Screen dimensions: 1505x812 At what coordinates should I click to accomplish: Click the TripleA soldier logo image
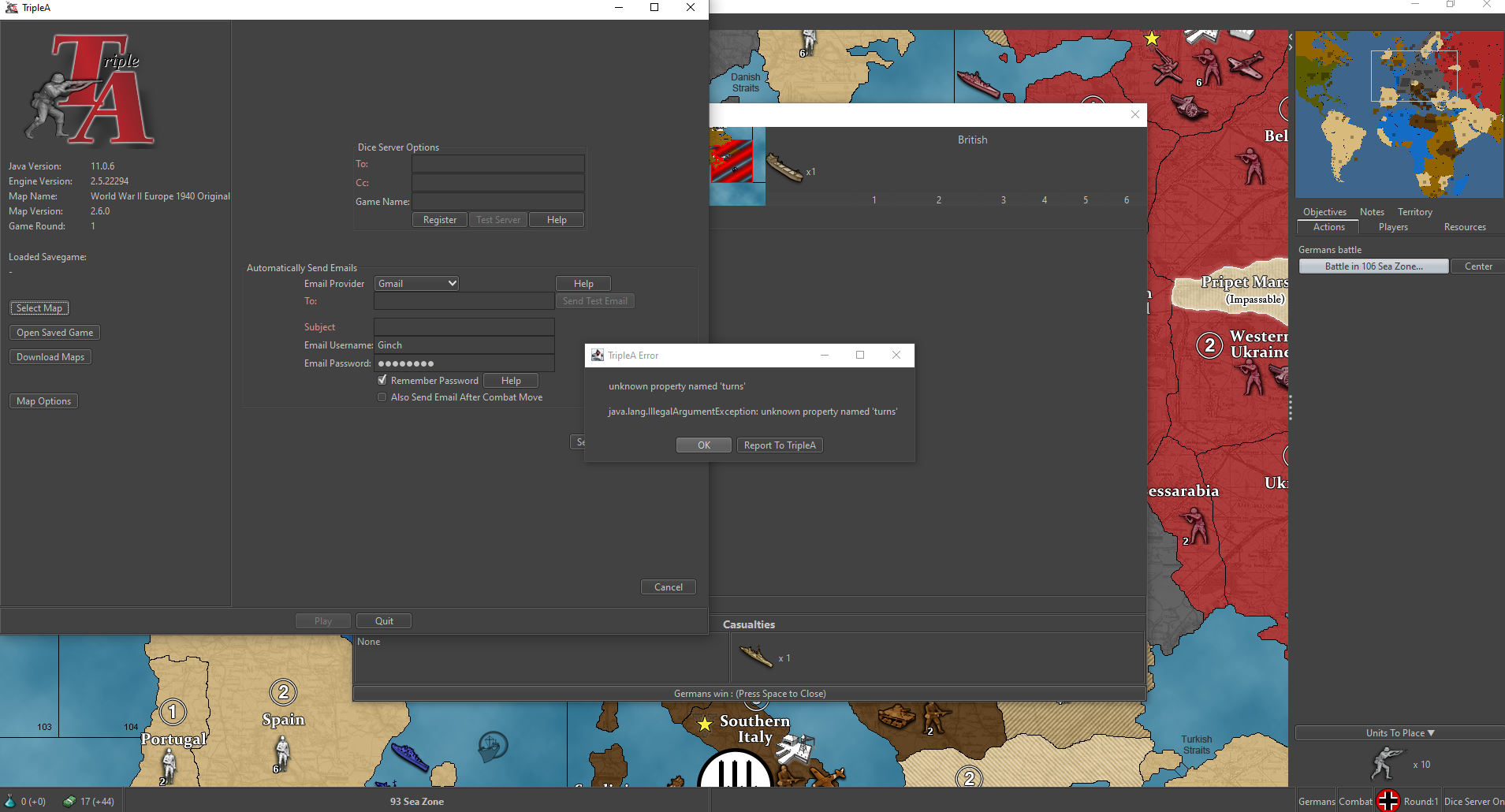click(x=90, y=90)
